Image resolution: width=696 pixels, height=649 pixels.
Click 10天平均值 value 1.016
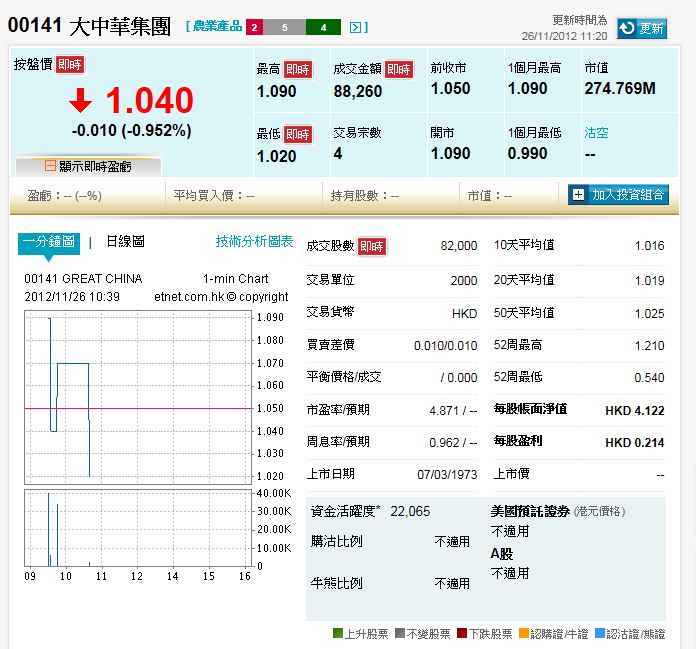point(649,246)
